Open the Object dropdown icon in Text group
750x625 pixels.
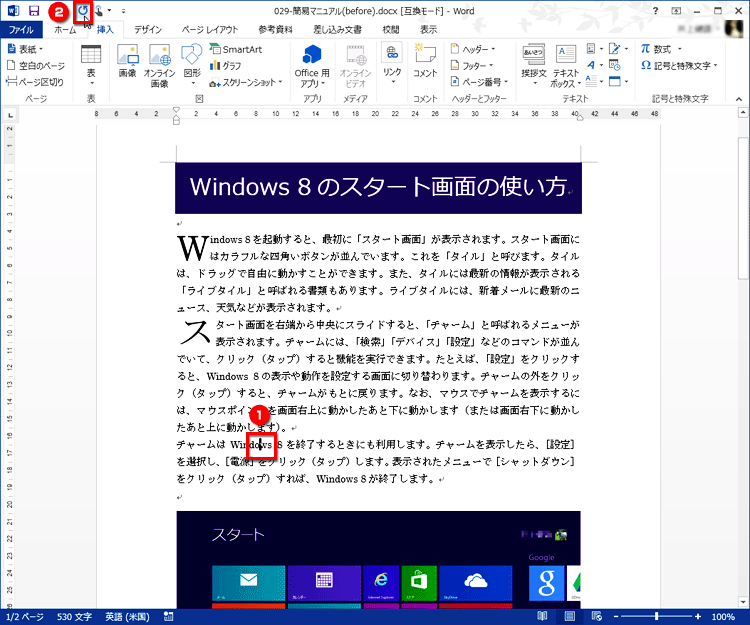click(618, 81)
